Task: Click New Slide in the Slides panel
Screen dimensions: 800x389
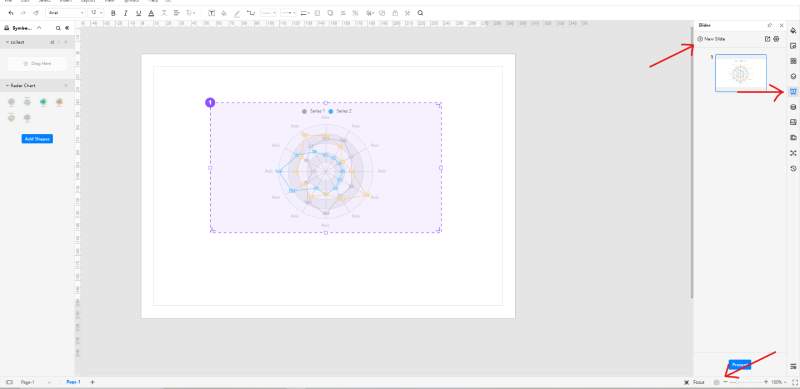Action: [711, 39]
